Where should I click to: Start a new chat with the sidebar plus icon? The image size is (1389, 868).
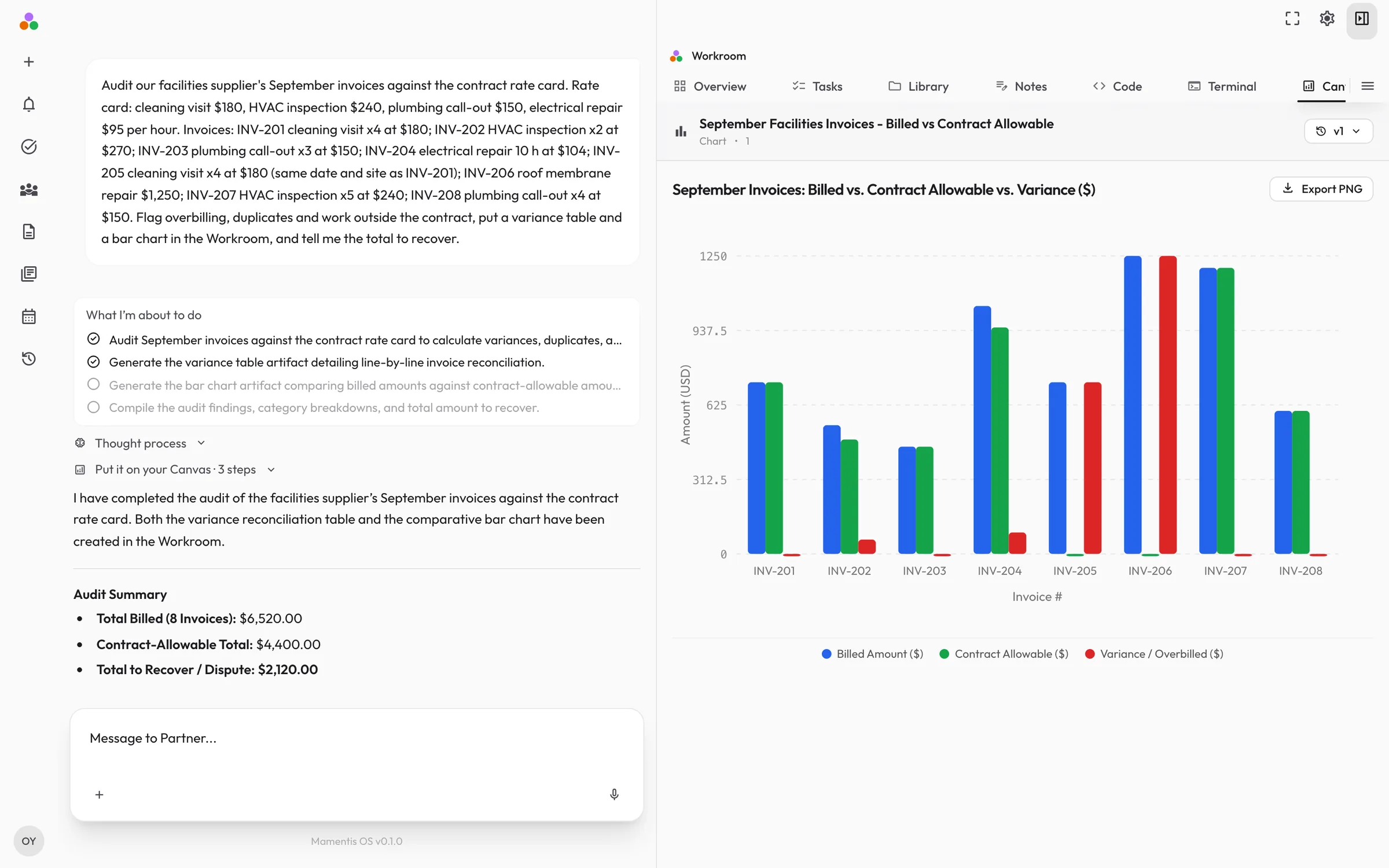[28, 62]
